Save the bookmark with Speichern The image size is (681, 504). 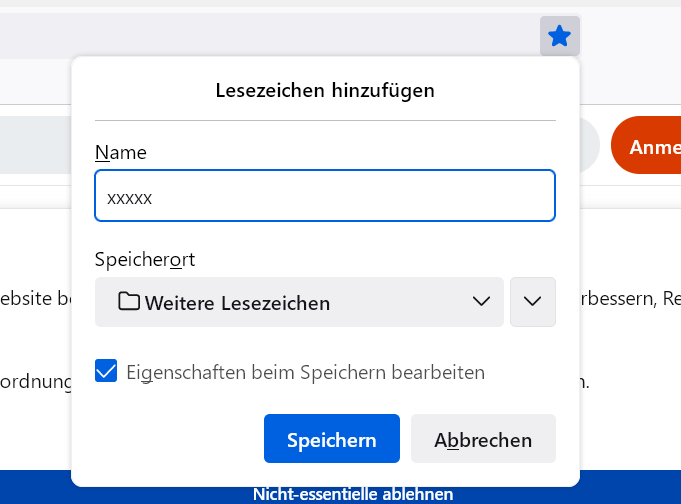click(x=331, y=439)
